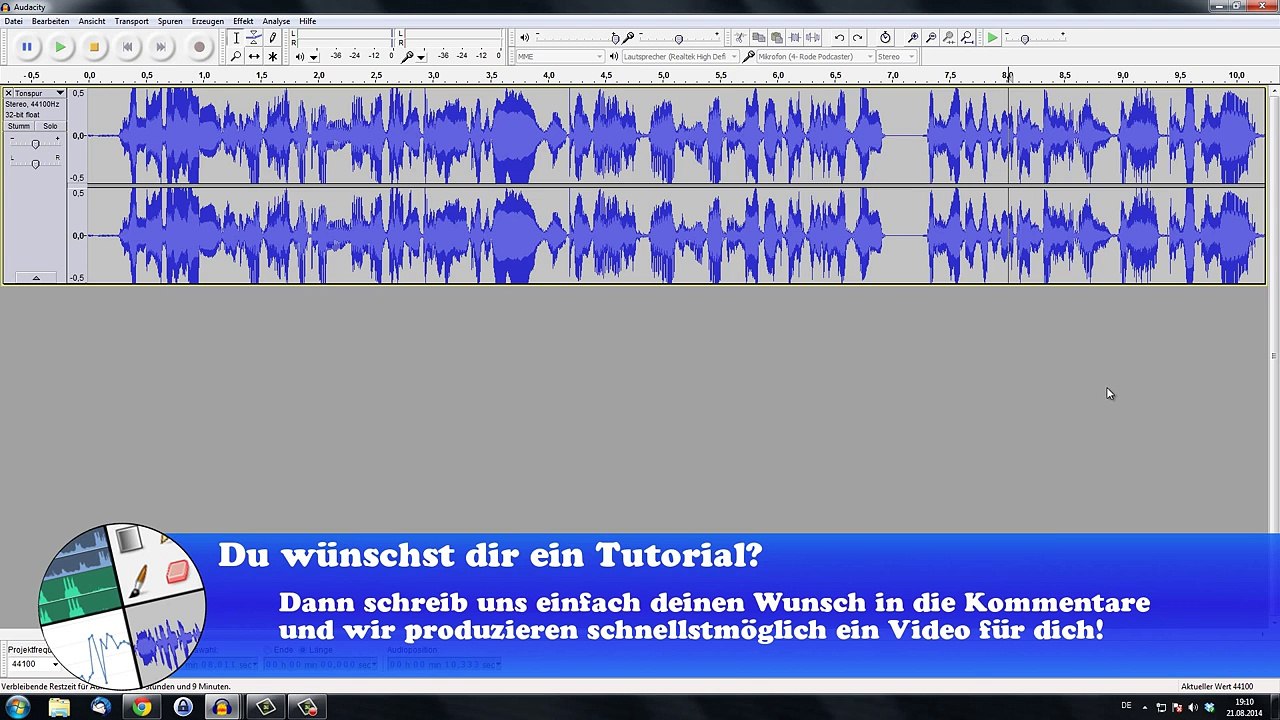Open the input meter microphone dropdown
The height and width of the screenshot is (720, 1280).
click(x=421, y=57)
